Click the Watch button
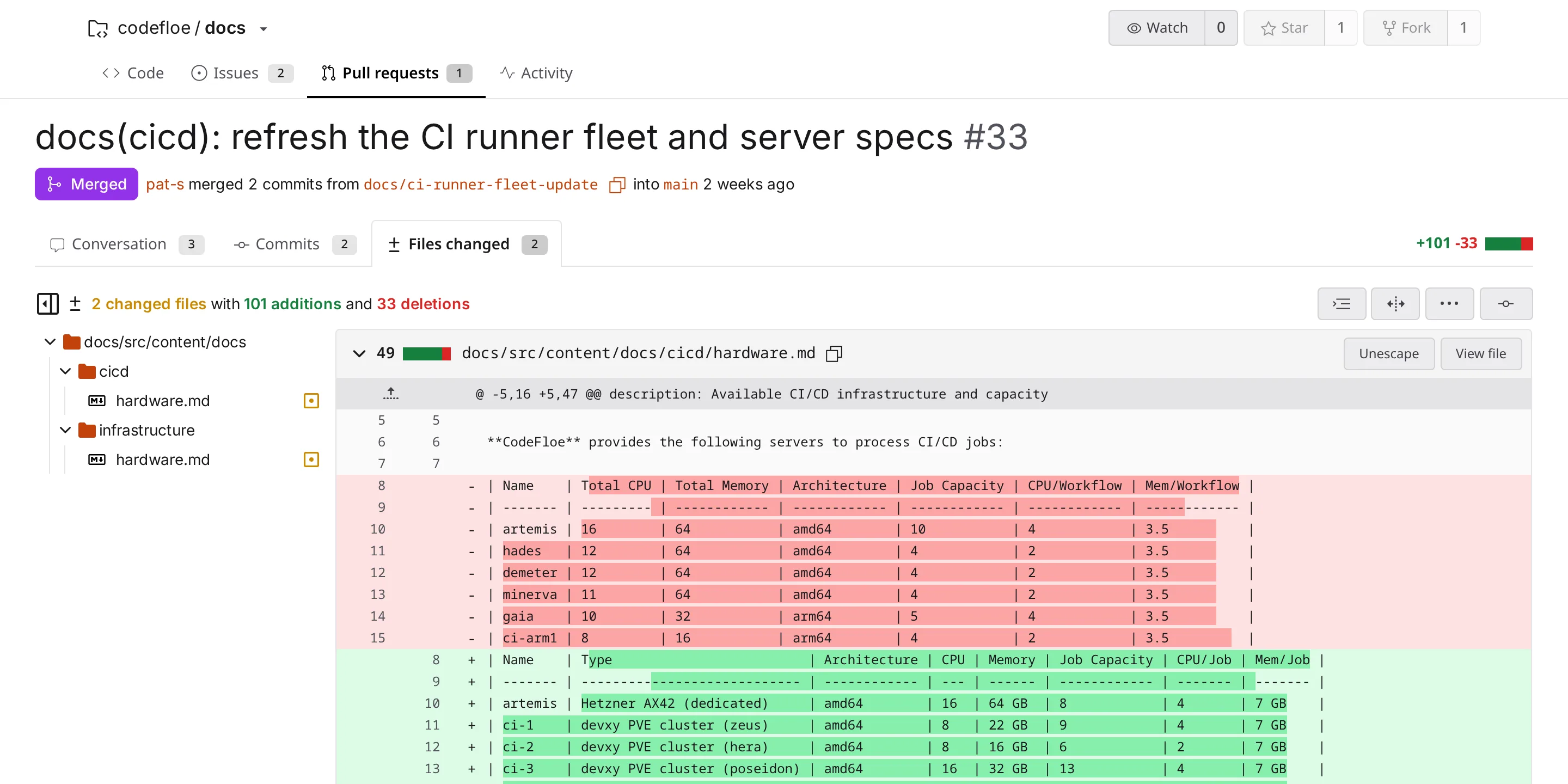 click(x=1156, y=28)
